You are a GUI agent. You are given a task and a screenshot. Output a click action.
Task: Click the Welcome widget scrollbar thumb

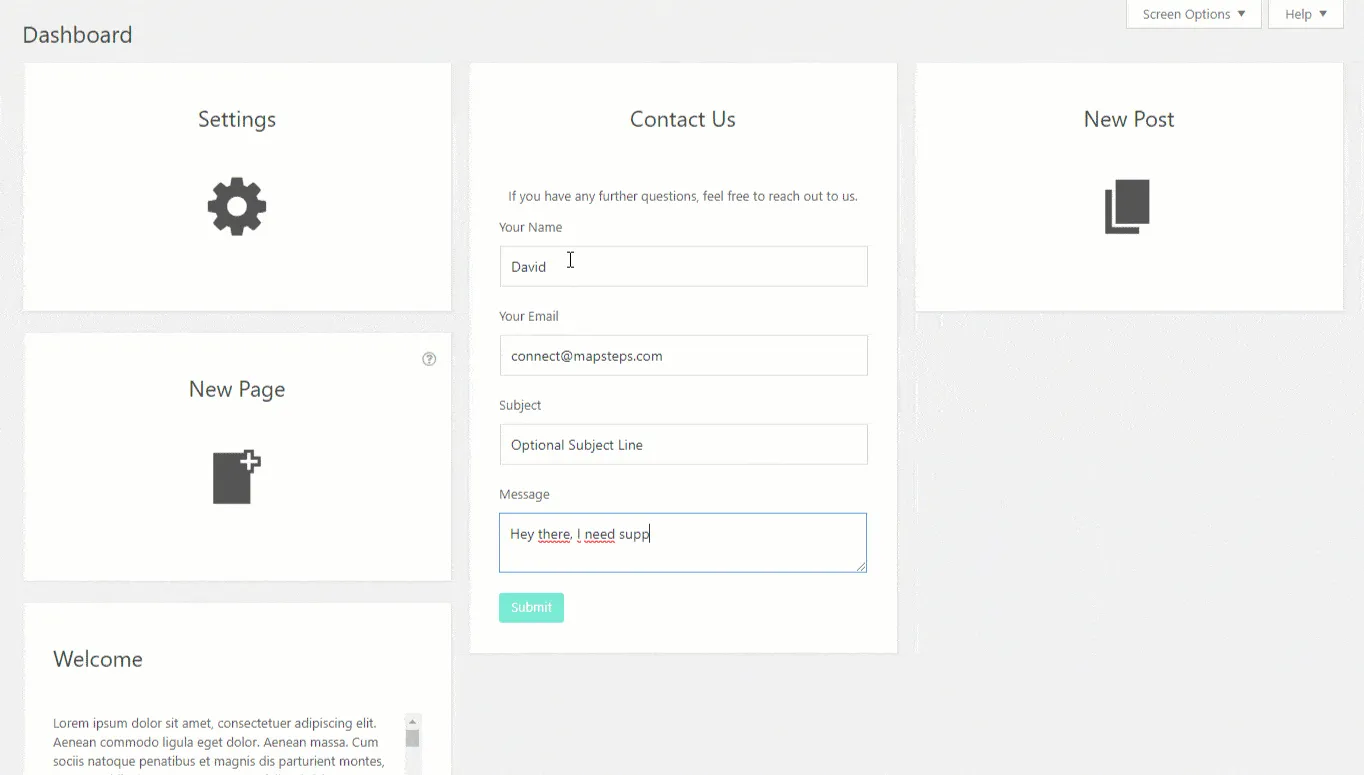coord(412,738)
